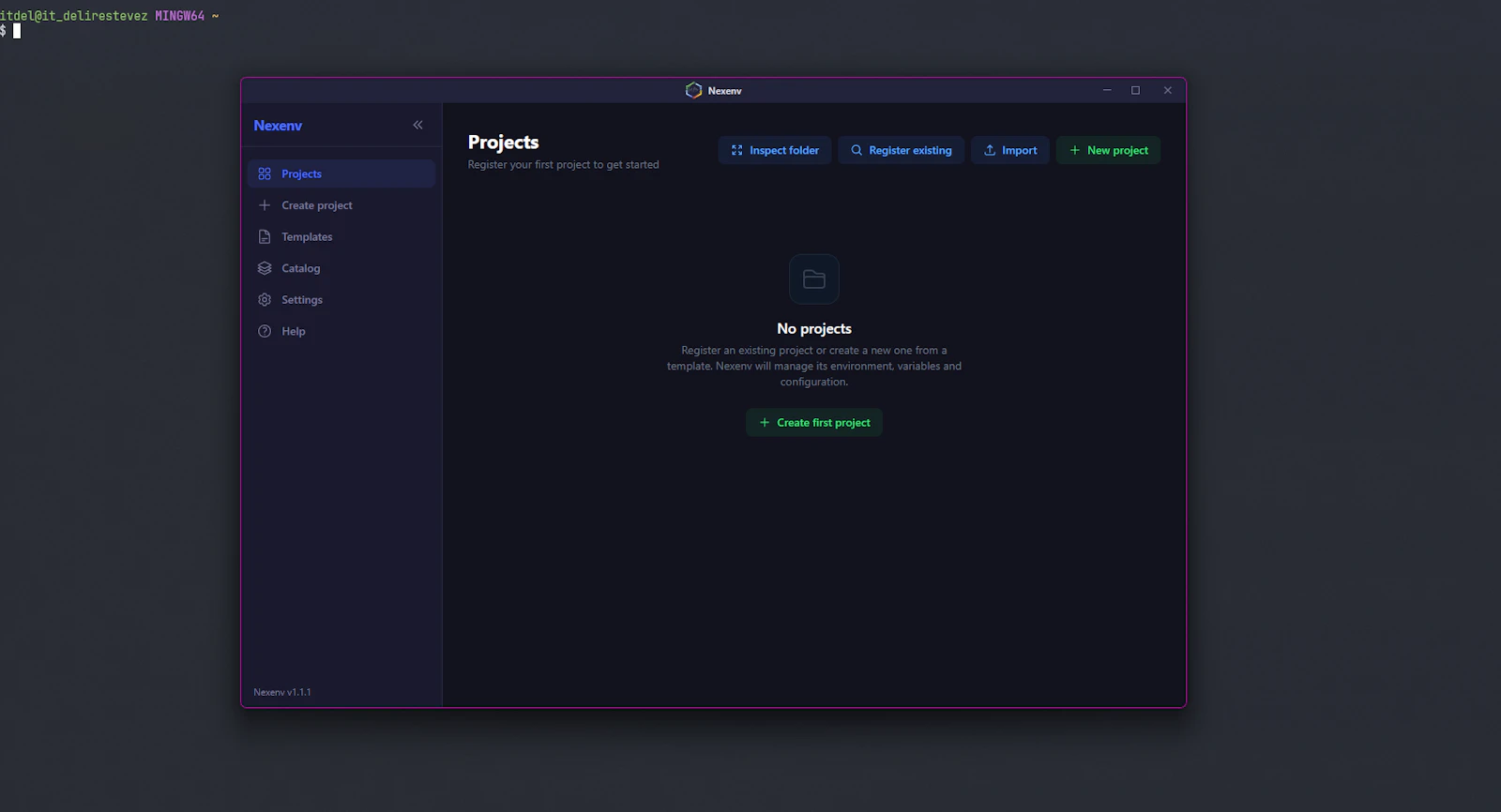Screen dimensions: 1501x812
Task: Click the plus icon in the New project button
Action: [1075, 150]
